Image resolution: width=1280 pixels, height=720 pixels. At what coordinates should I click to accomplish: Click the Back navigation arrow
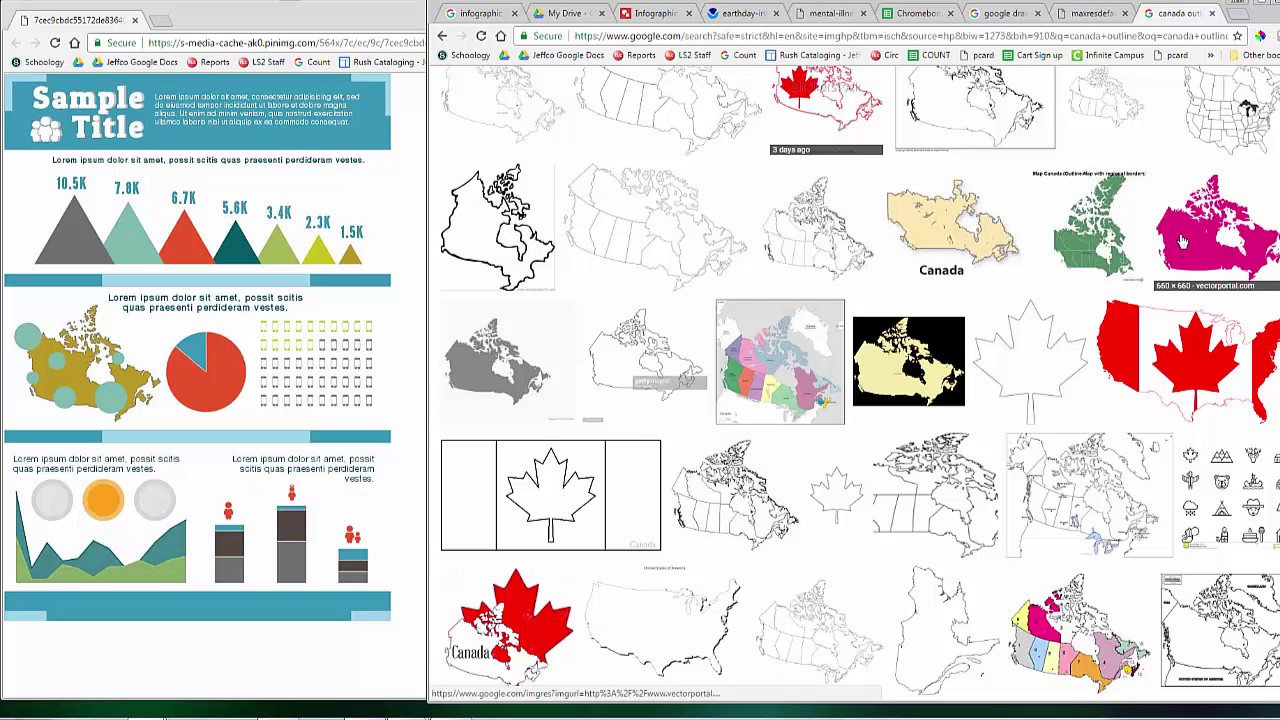(442, 35)
